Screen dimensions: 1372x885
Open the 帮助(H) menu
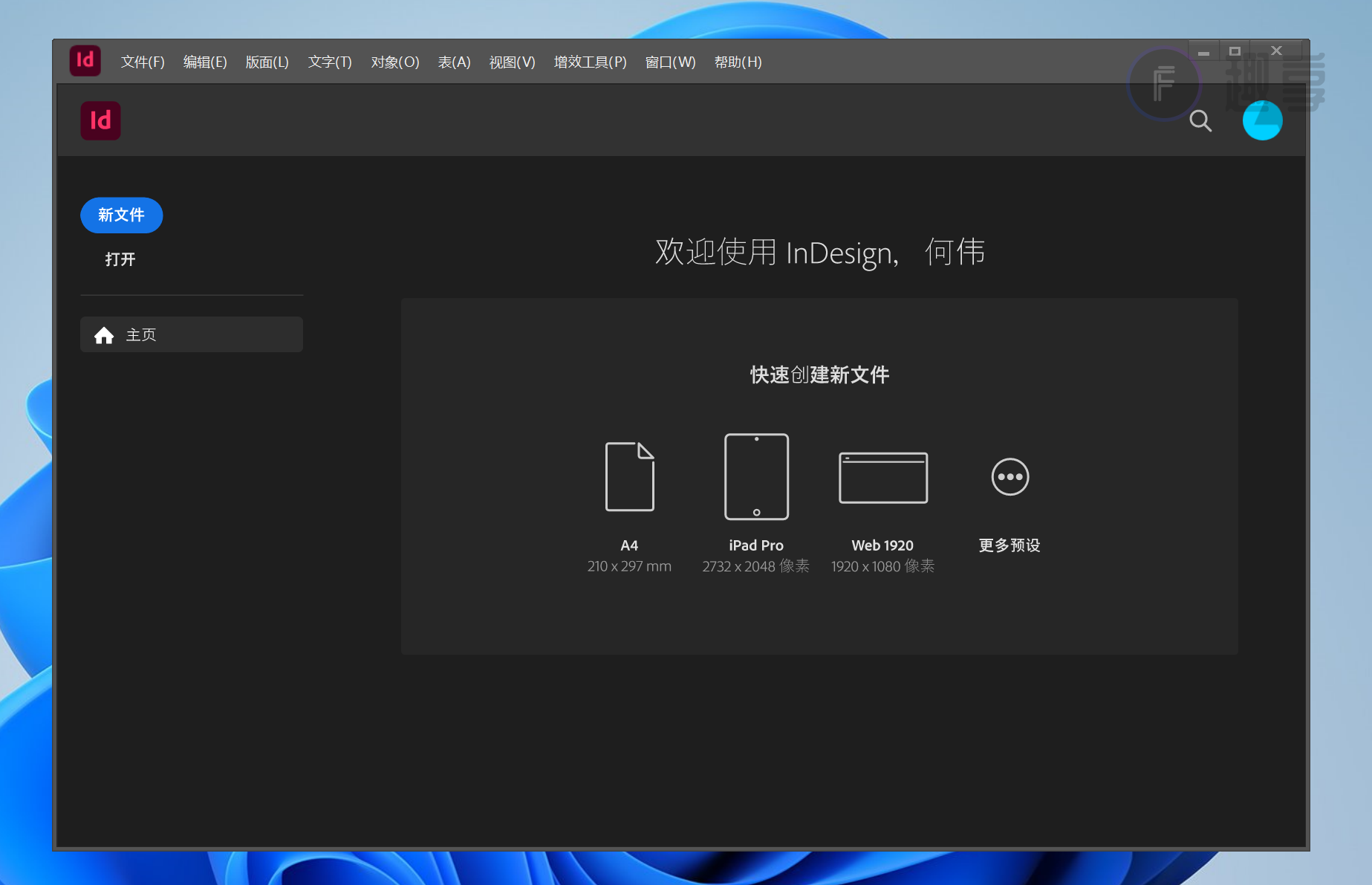click(x=738, y=62)
